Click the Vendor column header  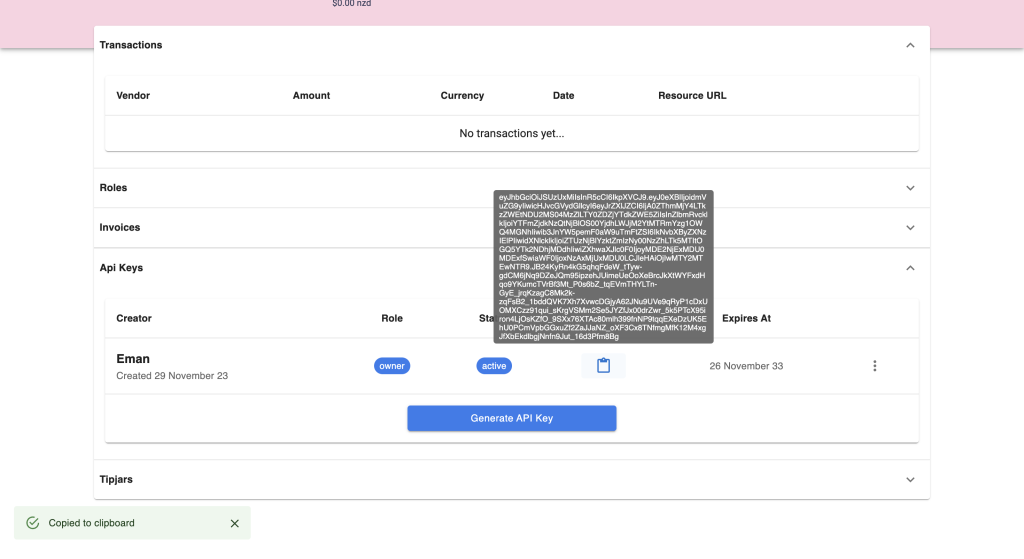133,96
